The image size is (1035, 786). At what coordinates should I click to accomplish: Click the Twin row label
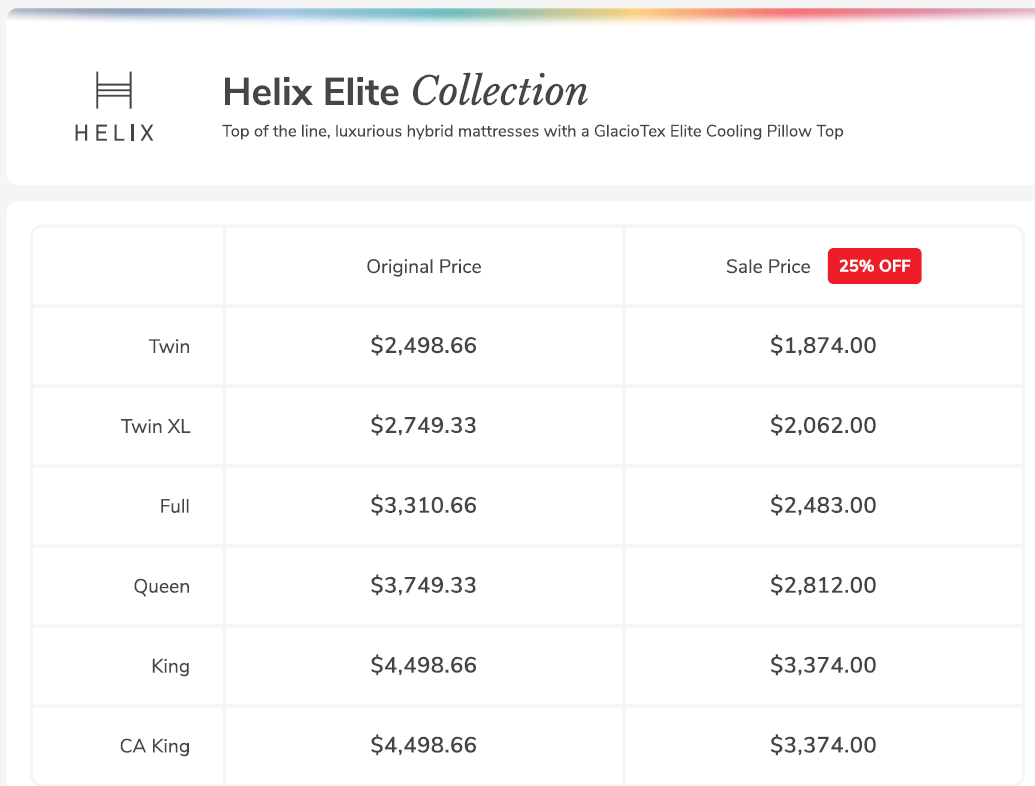pos(169,347)
